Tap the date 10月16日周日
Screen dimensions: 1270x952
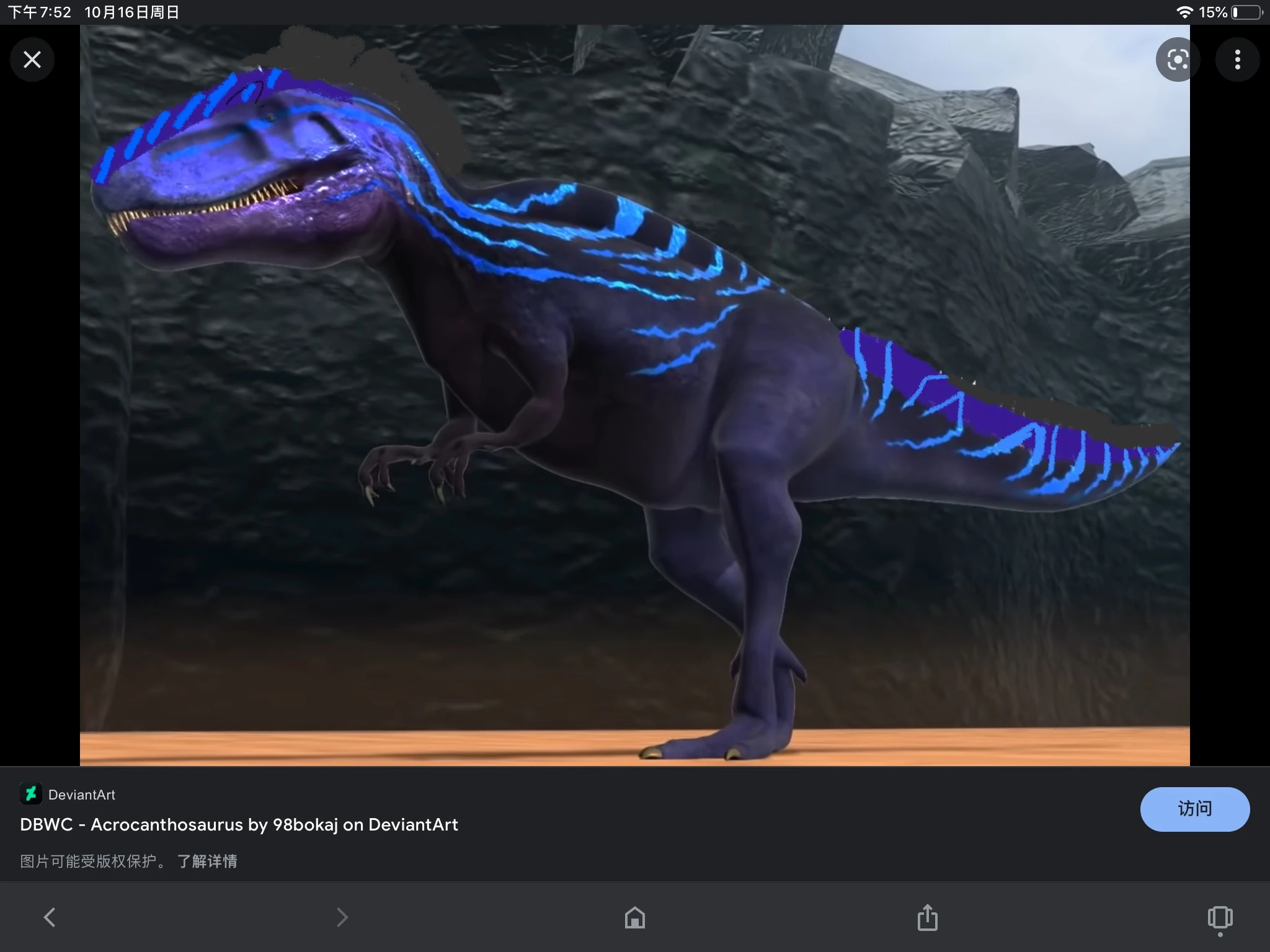tap(131, 12)
